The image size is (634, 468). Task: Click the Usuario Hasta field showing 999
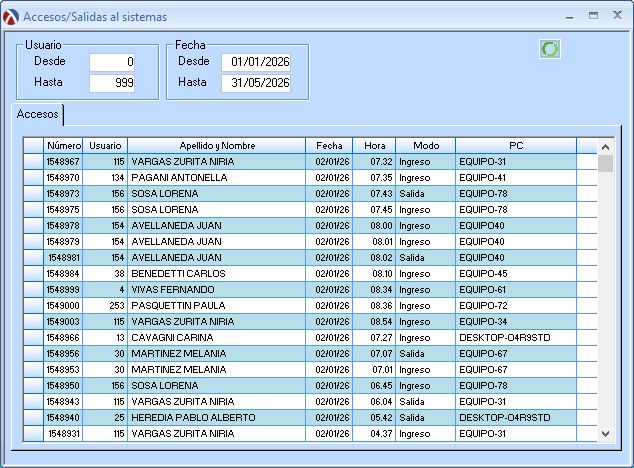click(x=112, y=83)
